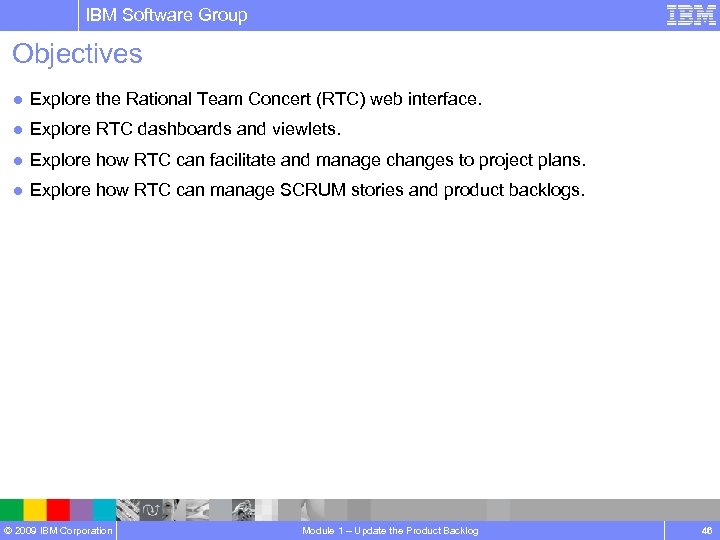This screenshot has width=720, height=540.
Task: Click the Module 1 – Update the Product Backlog footer
Action: pos(390,531)
